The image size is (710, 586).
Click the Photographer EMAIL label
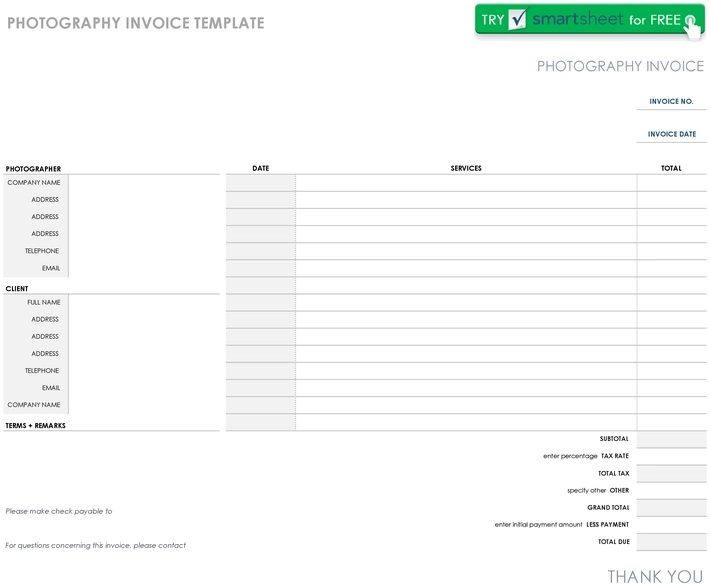point(51,268)
